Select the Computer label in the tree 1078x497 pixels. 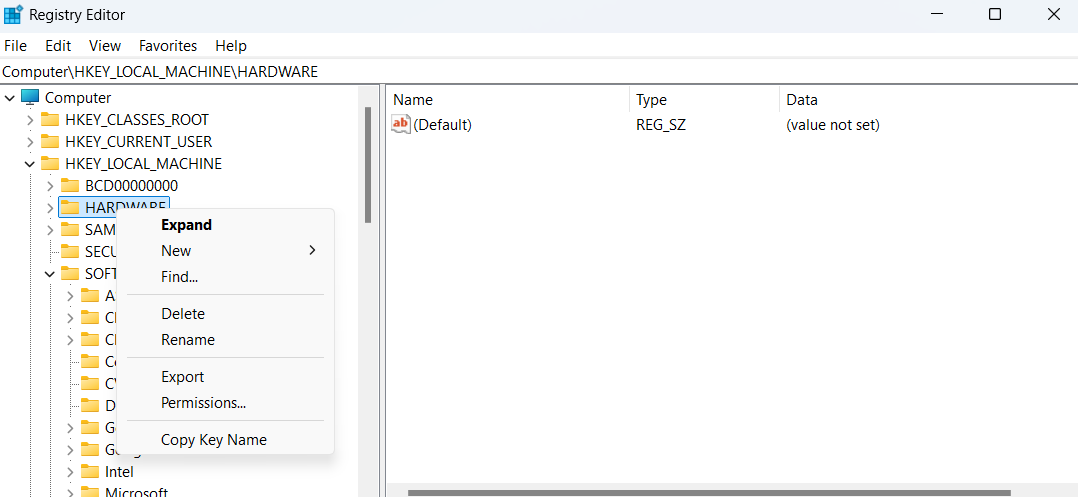pyautogui.click(x=78, y=98)
